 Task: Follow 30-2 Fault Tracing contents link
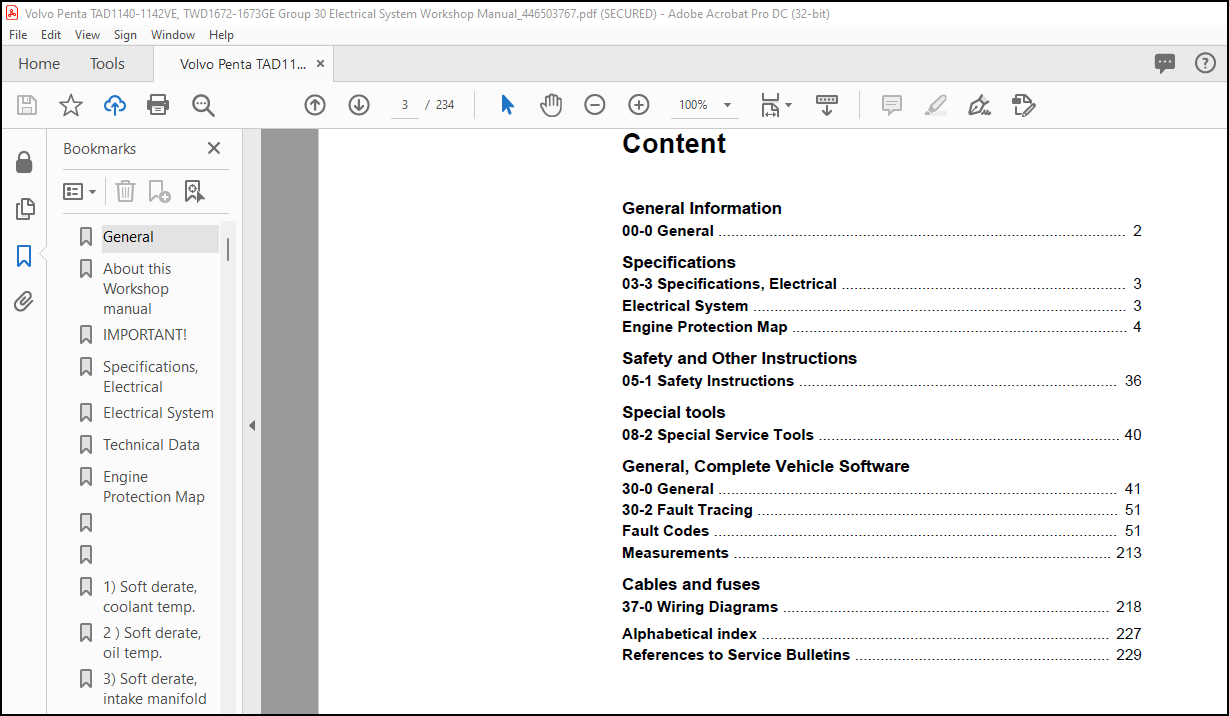coord(881,510)
